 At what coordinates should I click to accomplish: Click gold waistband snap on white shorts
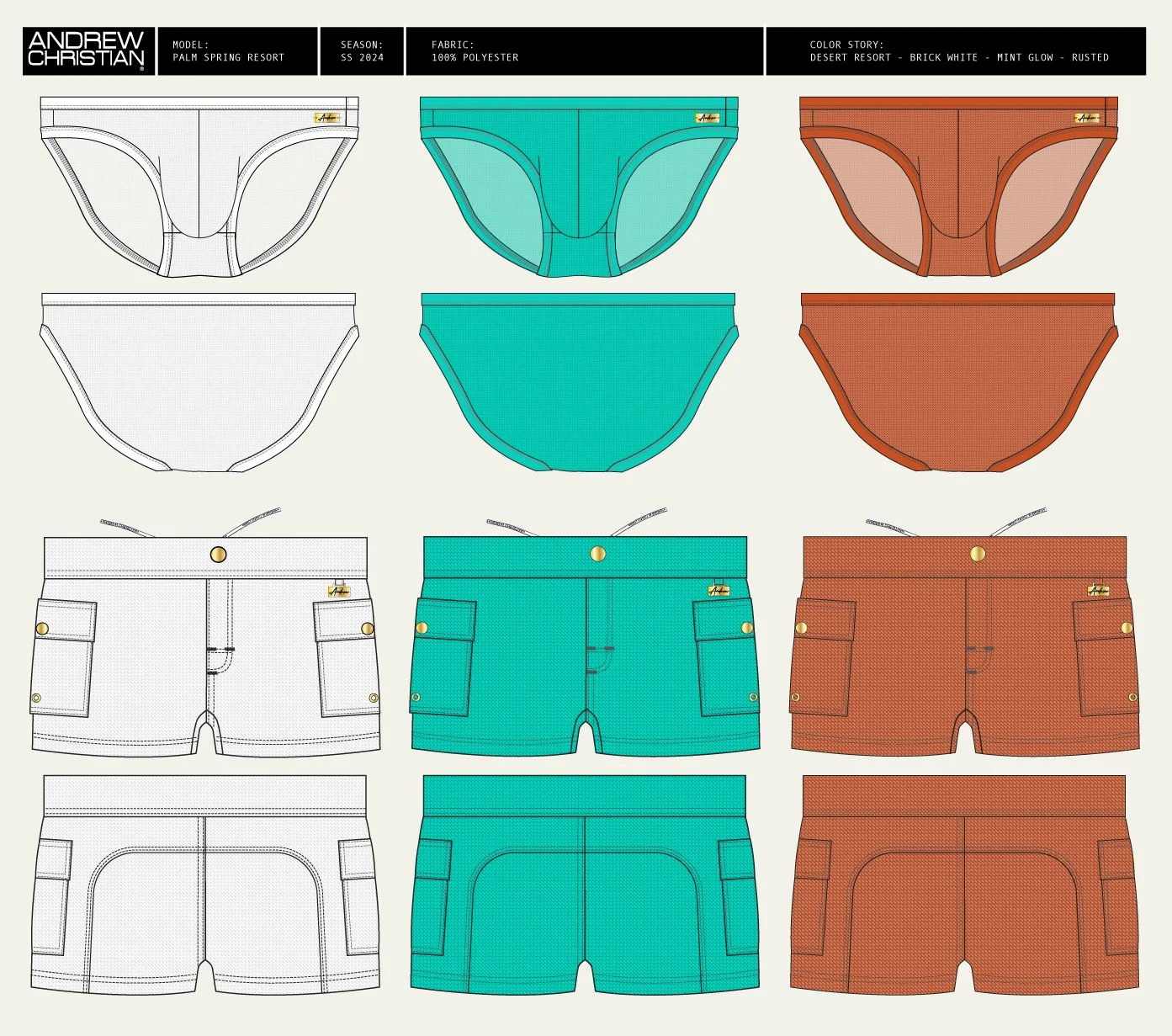click(x=218, y=553)
